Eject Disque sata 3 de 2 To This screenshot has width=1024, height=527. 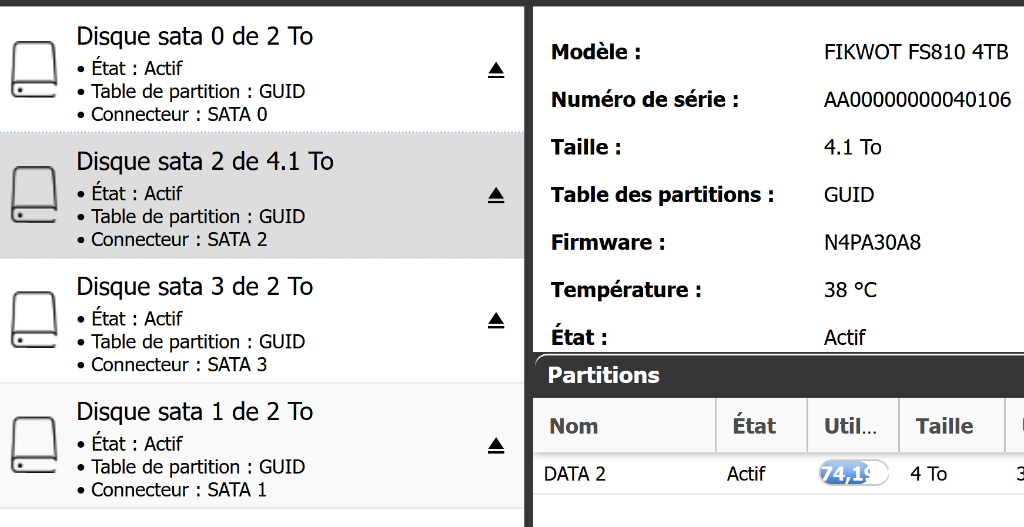tap(496, 320)
